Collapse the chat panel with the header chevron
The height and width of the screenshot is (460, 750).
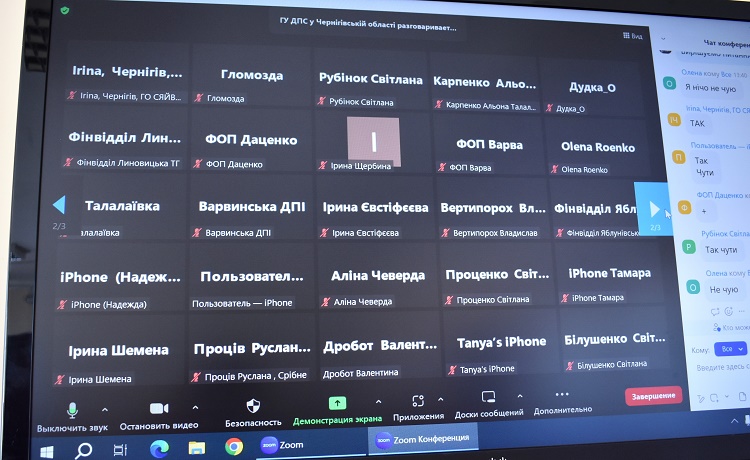[x=663, y=38]
